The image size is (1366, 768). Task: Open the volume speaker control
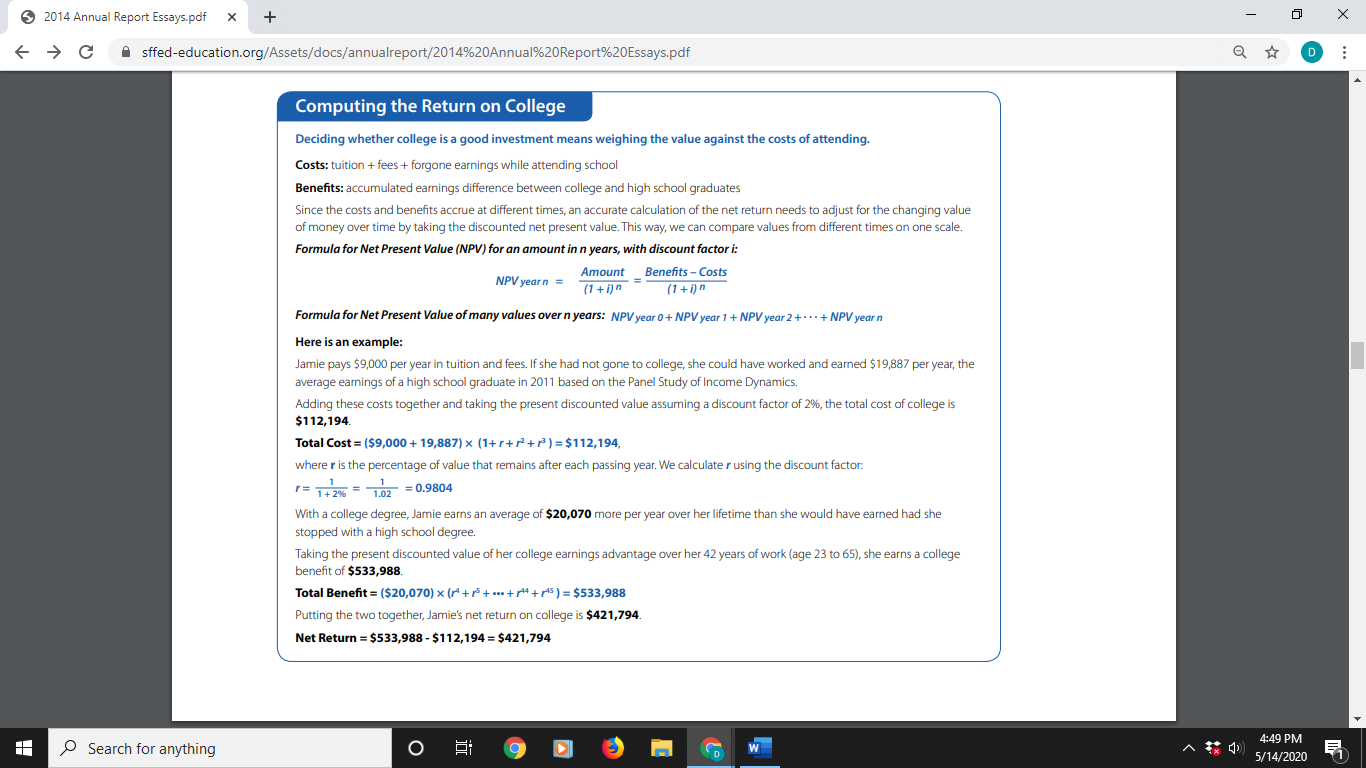[1238, 748]
